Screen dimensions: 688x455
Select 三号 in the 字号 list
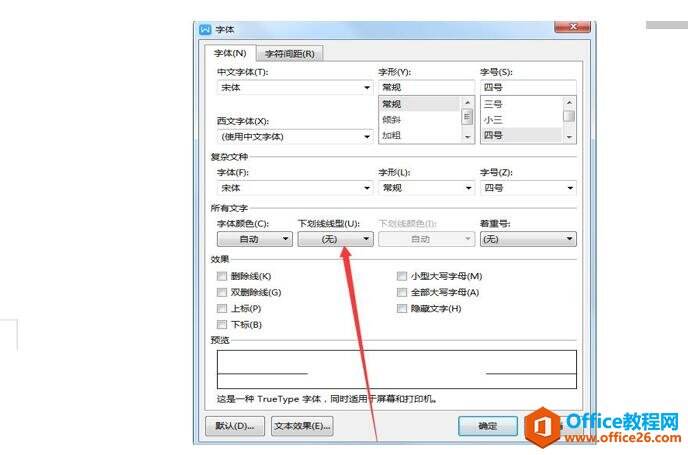point(521,104)
